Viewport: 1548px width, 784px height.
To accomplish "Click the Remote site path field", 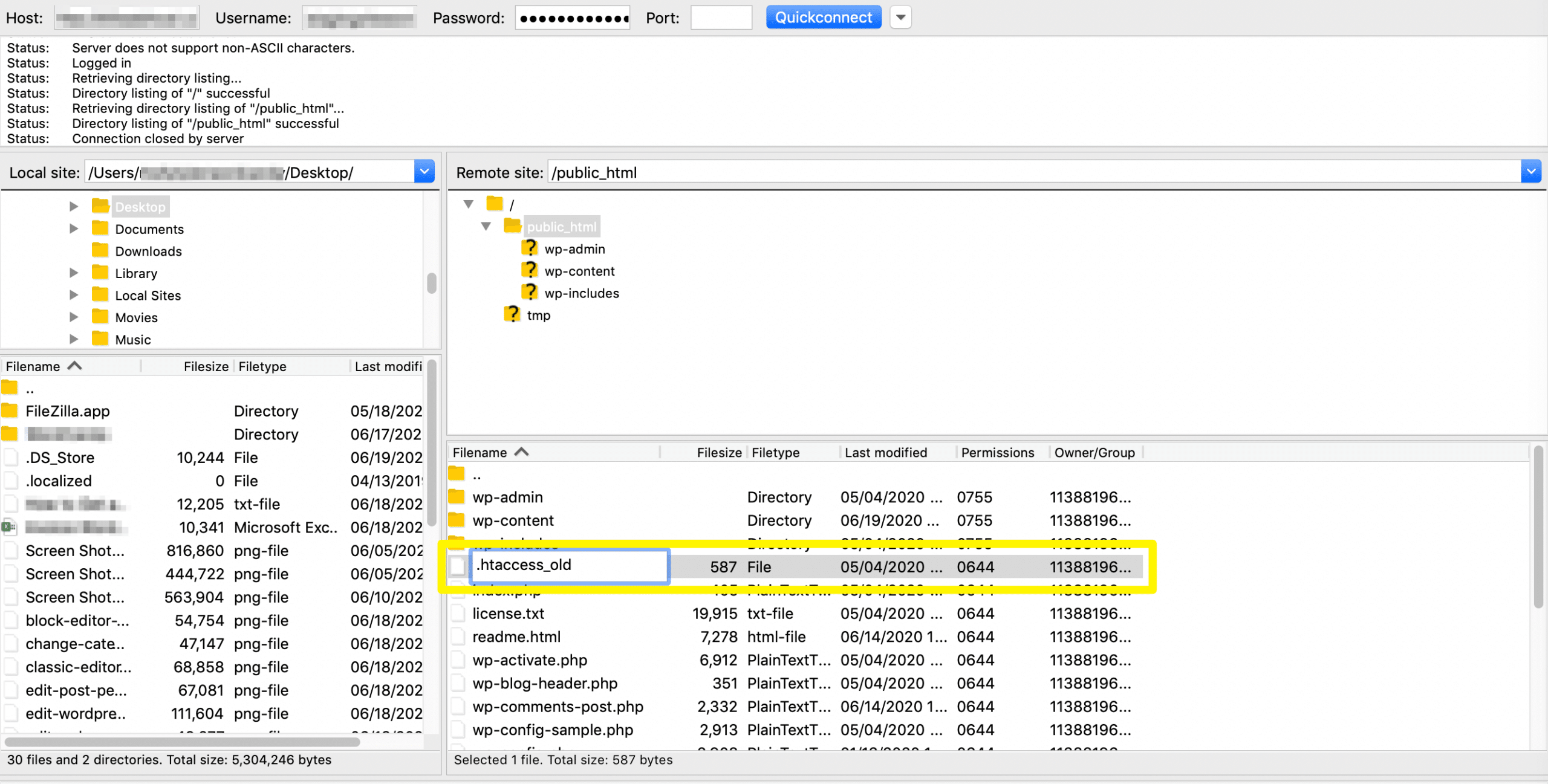I will pyautogui.click(x=1034, y=172).
